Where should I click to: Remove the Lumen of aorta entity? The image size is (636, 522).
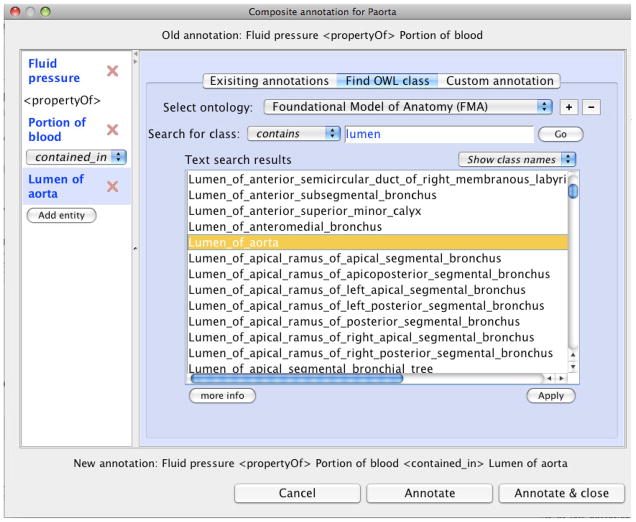(113, 187)
